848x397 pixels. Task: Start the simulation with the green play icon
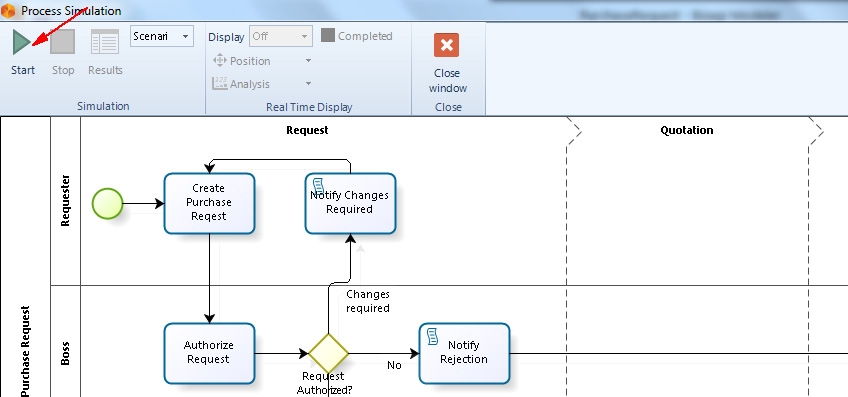coord(22,42)
